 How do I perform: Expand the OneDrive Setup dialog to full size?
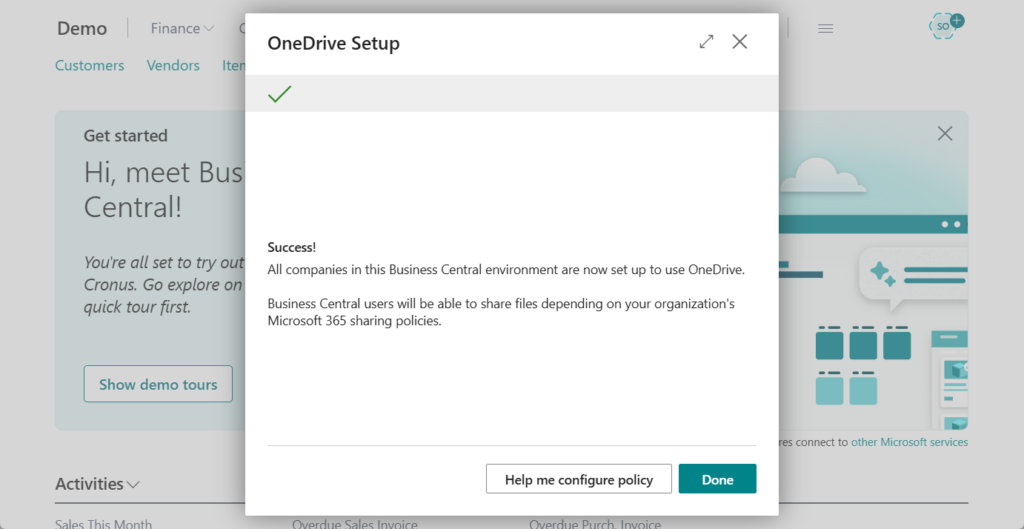coord(707,42)
